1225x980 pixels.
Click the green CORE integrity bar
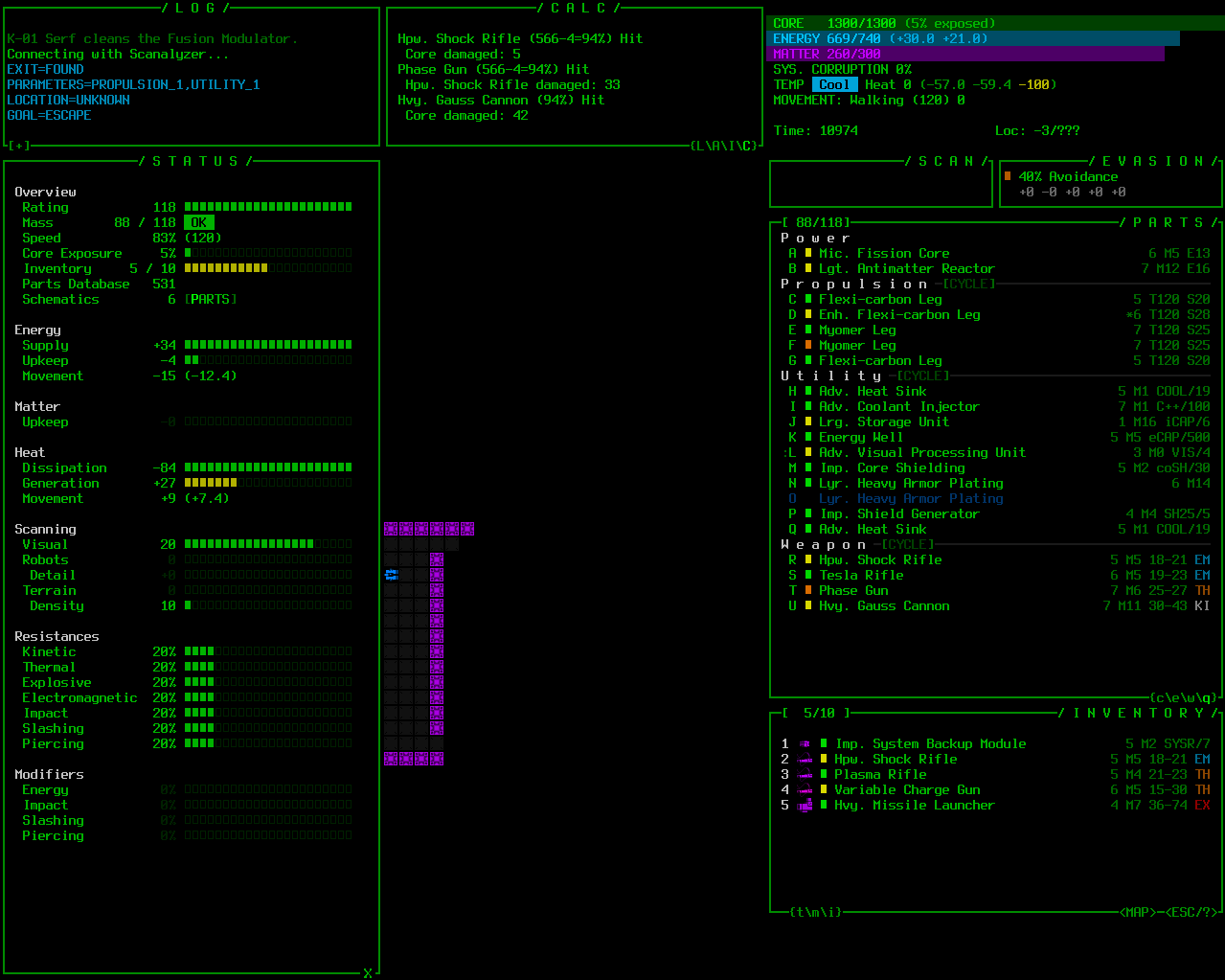[x=997, y=23]
